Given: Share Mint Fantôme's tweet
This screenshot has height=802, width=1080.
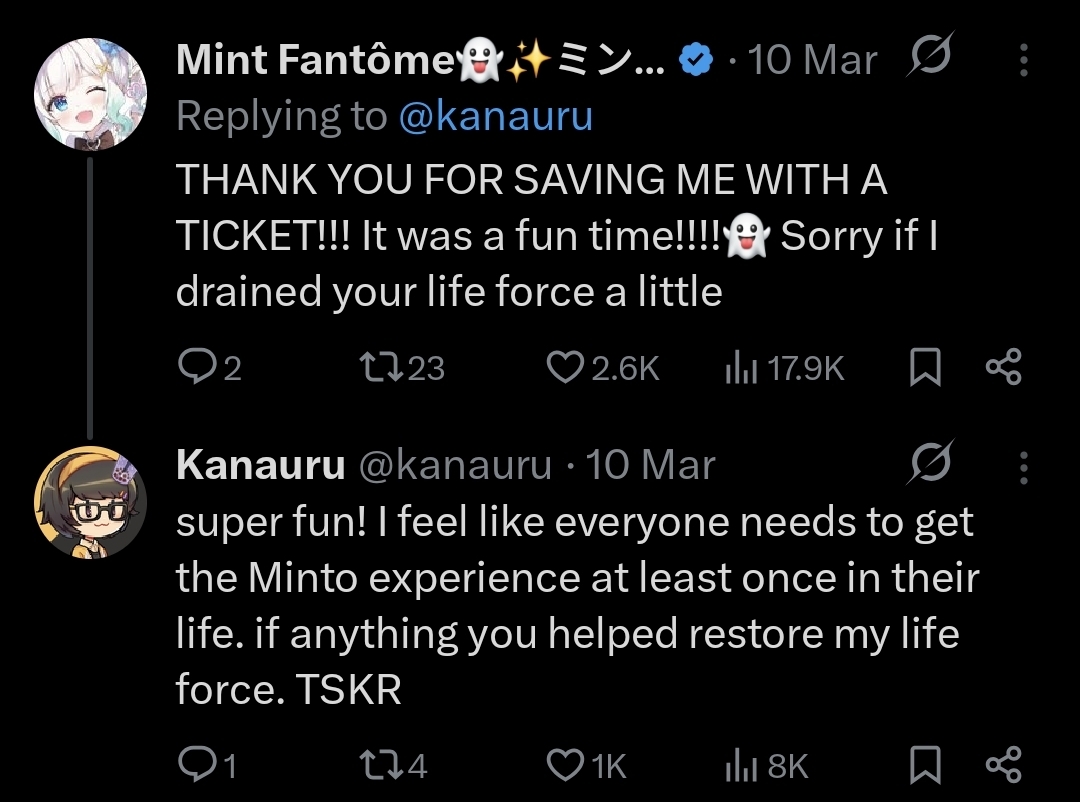Looking at the screenshot, I should pos(1003,369).
